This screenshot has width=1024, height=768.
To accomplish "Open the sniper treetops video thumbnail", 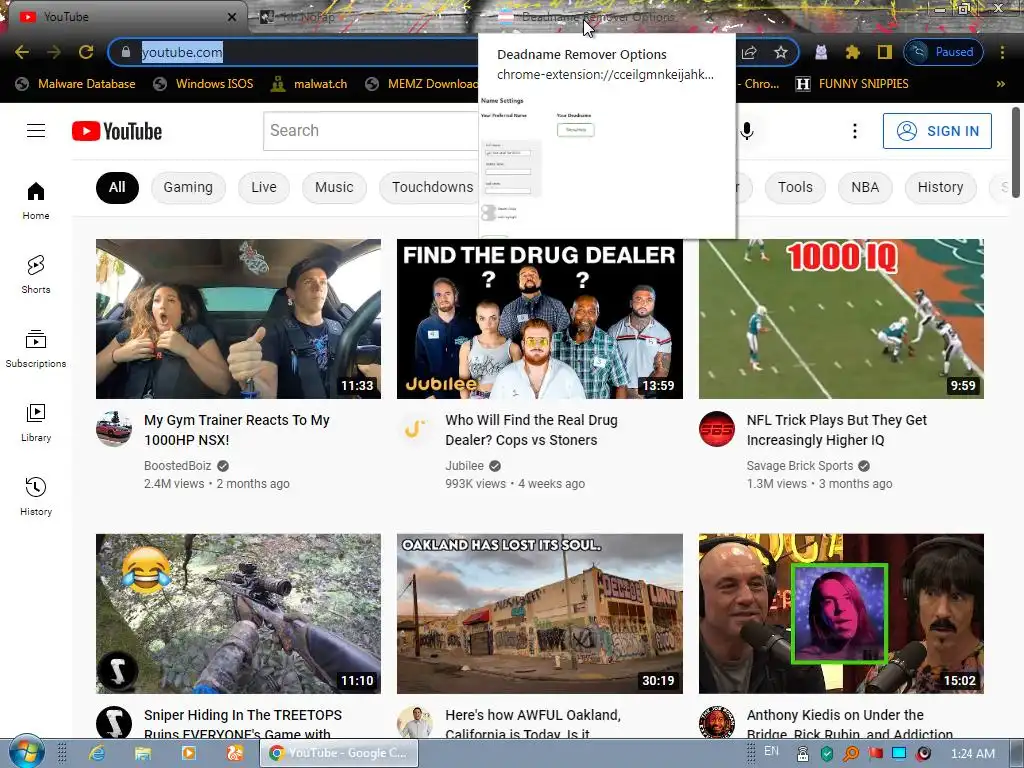I will point(238,614).
